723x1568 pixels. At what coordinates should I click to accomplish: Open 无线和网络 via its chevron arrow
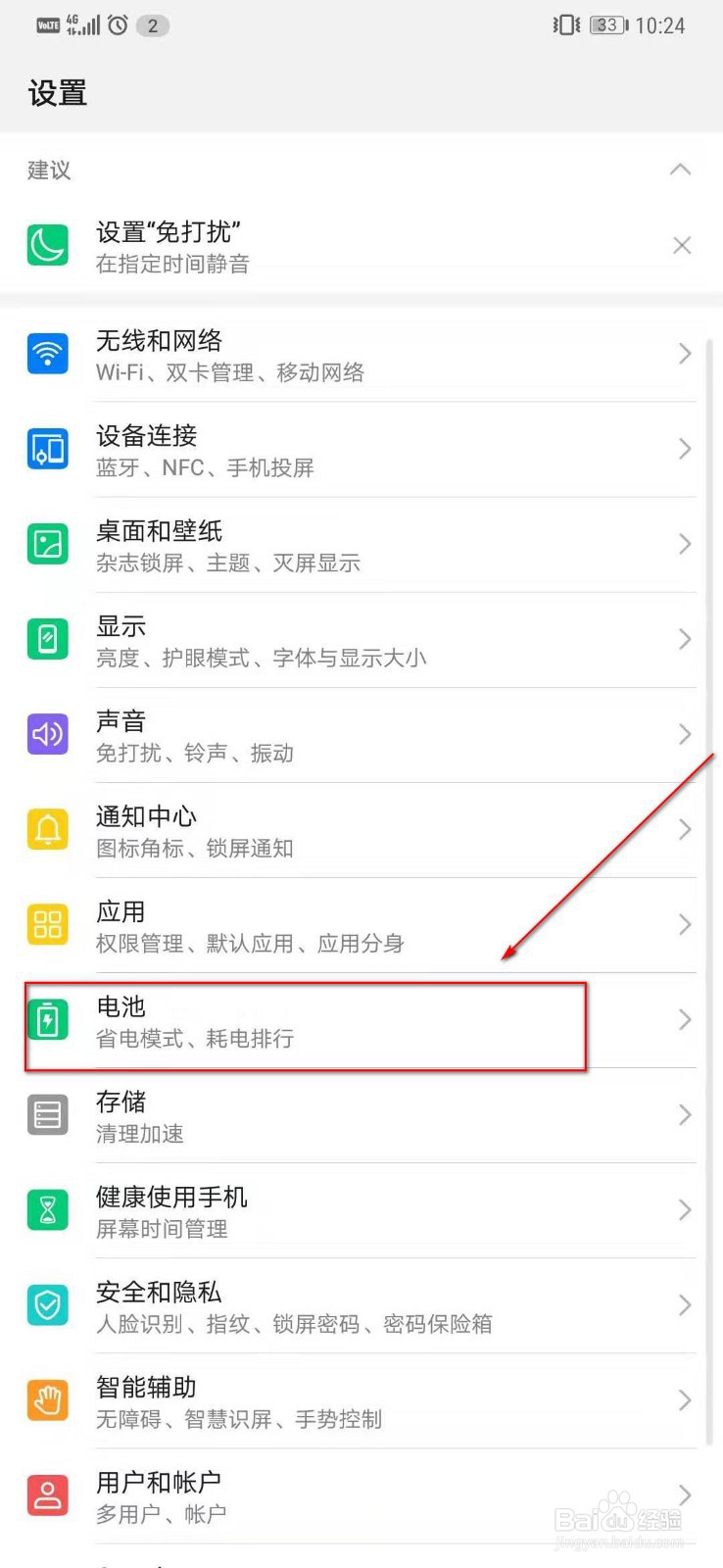click(x=685, y=354)
